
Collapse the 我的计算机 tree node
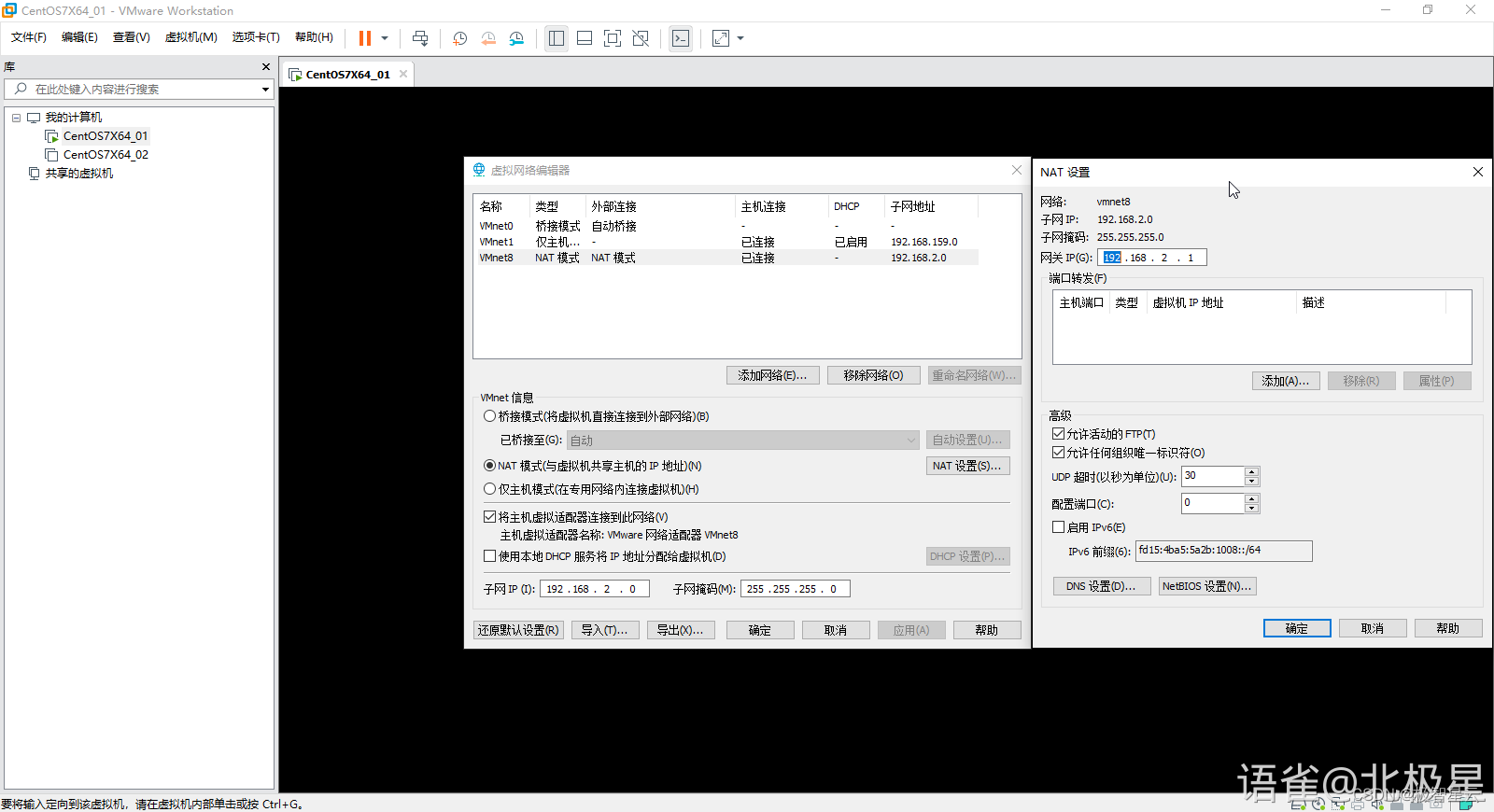click(16, 118)
